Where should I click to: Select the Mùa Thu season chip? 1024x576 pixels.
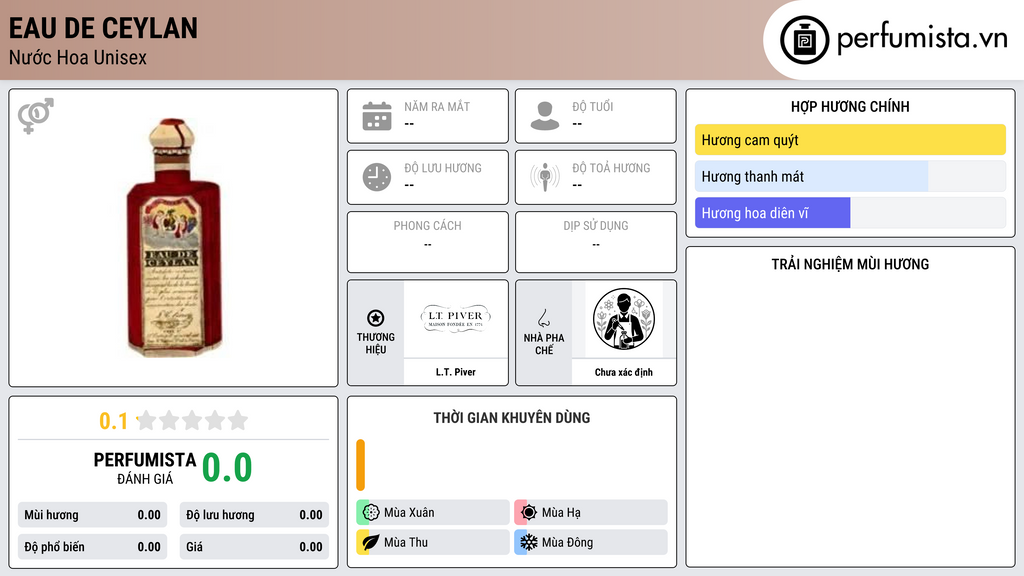point(433,542)
